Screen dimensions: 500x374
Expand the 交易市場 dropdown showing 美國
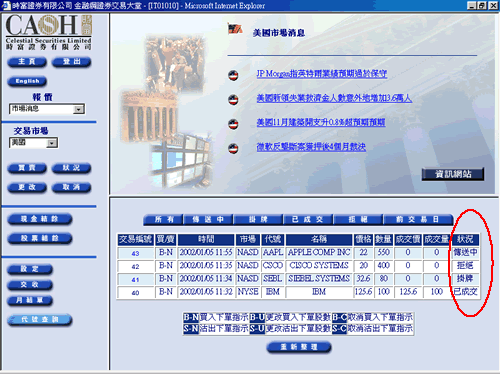tap(52, 143)
